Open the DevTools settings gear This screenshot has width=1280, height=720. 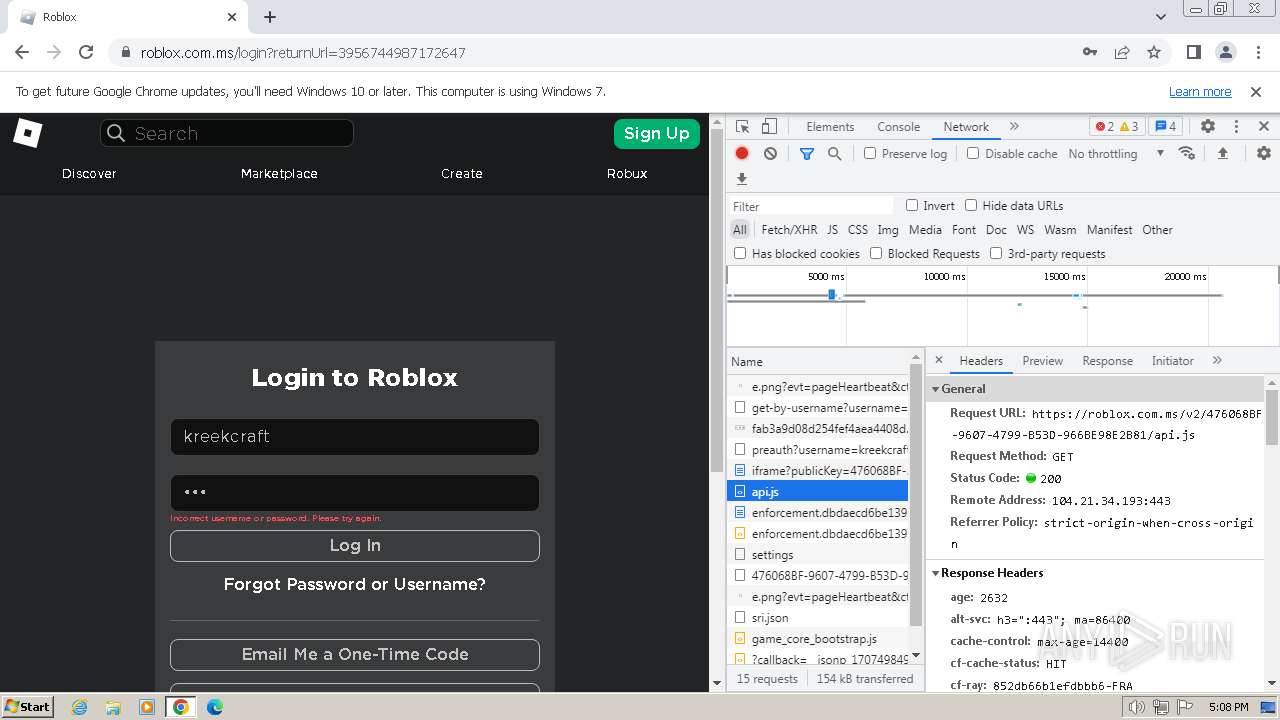click(1208, 127)
